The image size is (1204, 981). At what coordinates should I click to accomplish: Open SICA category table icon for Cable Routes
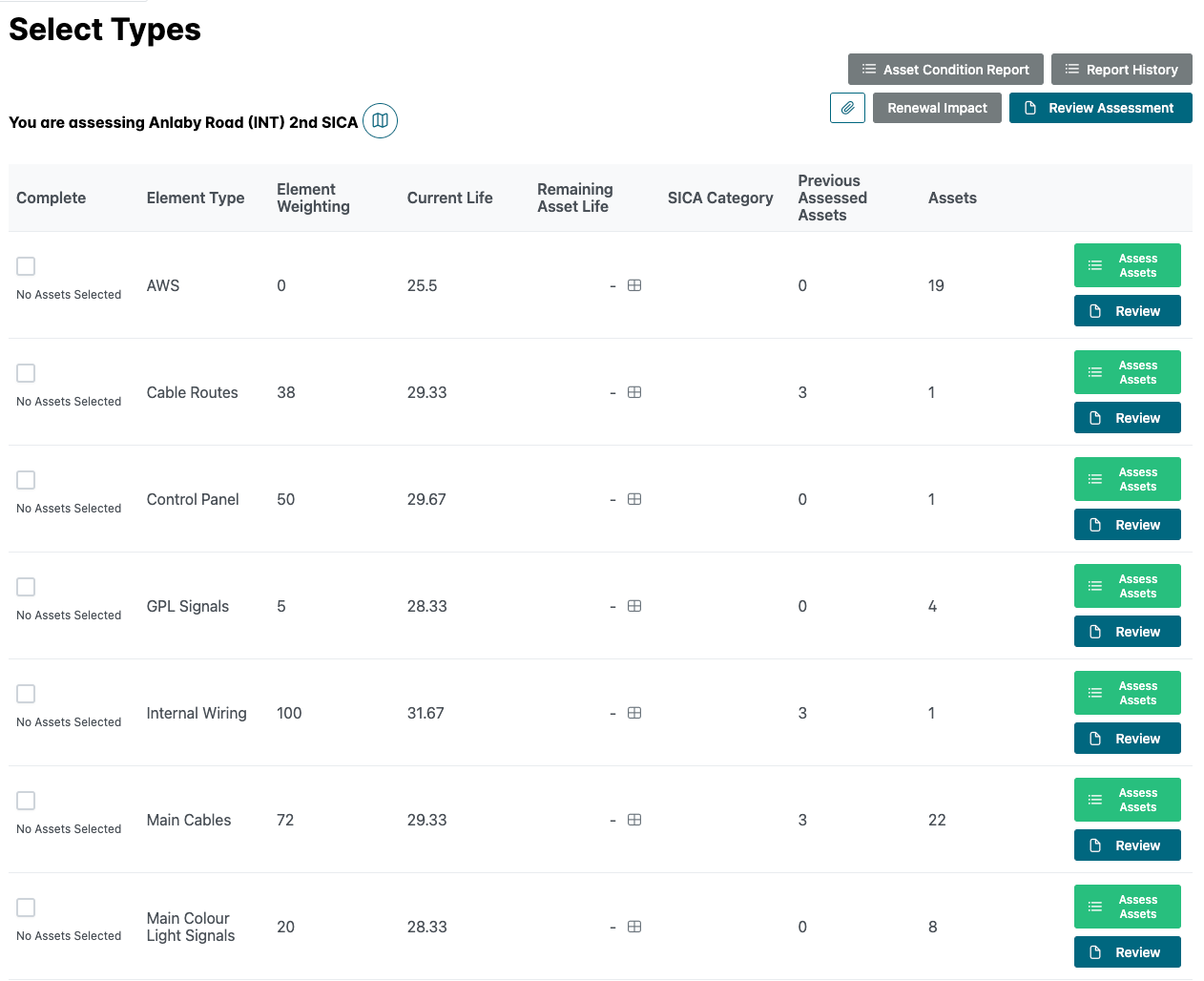click(x=634, y=392)
